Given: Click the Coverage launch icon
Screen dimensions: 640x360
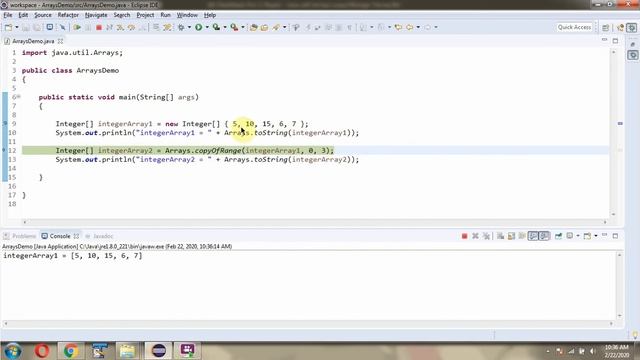Looking at the screenshot, I should point(216,27).
